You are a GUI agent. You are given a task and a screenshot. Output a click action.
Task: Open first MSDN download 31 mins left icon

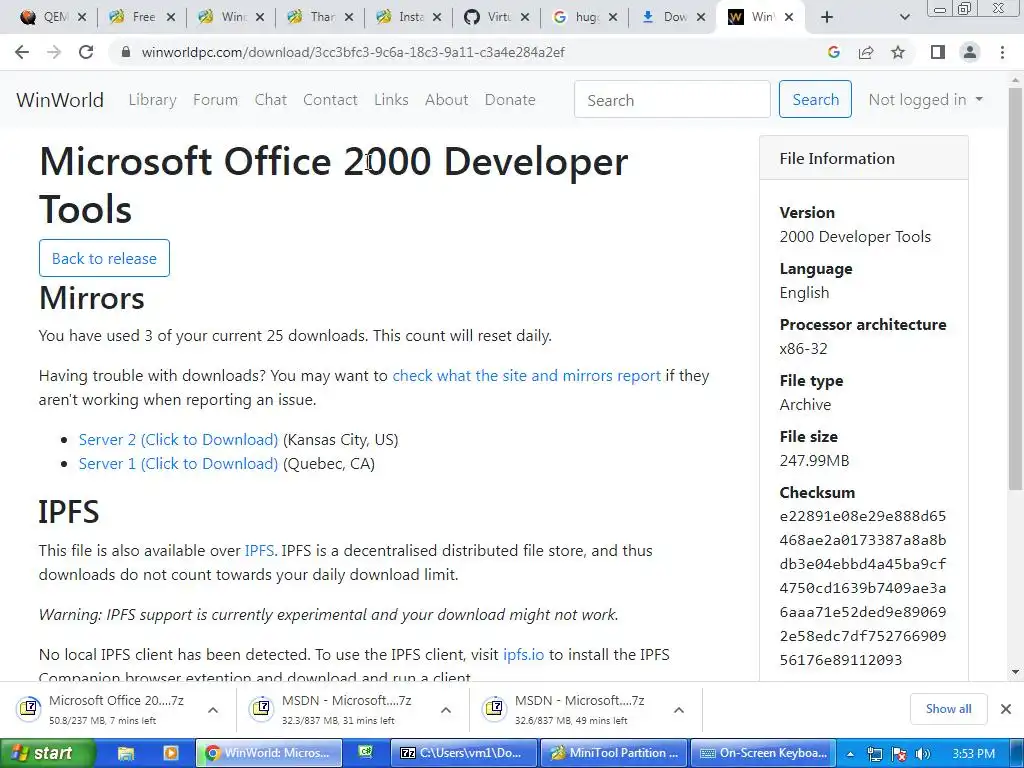tap(261, 709)
